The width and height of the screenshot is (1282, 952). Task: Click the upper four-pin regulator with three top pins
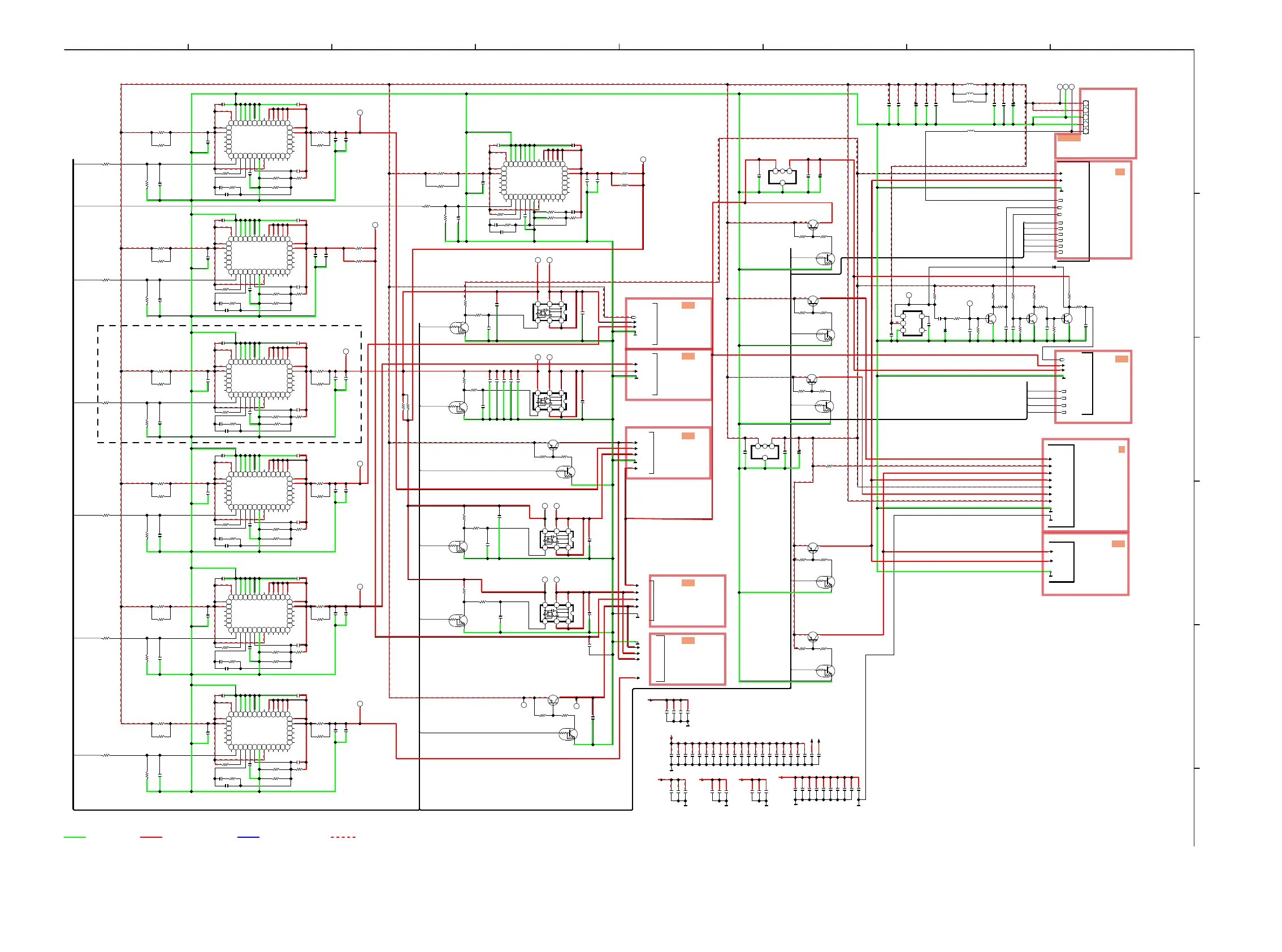point(782,176)
